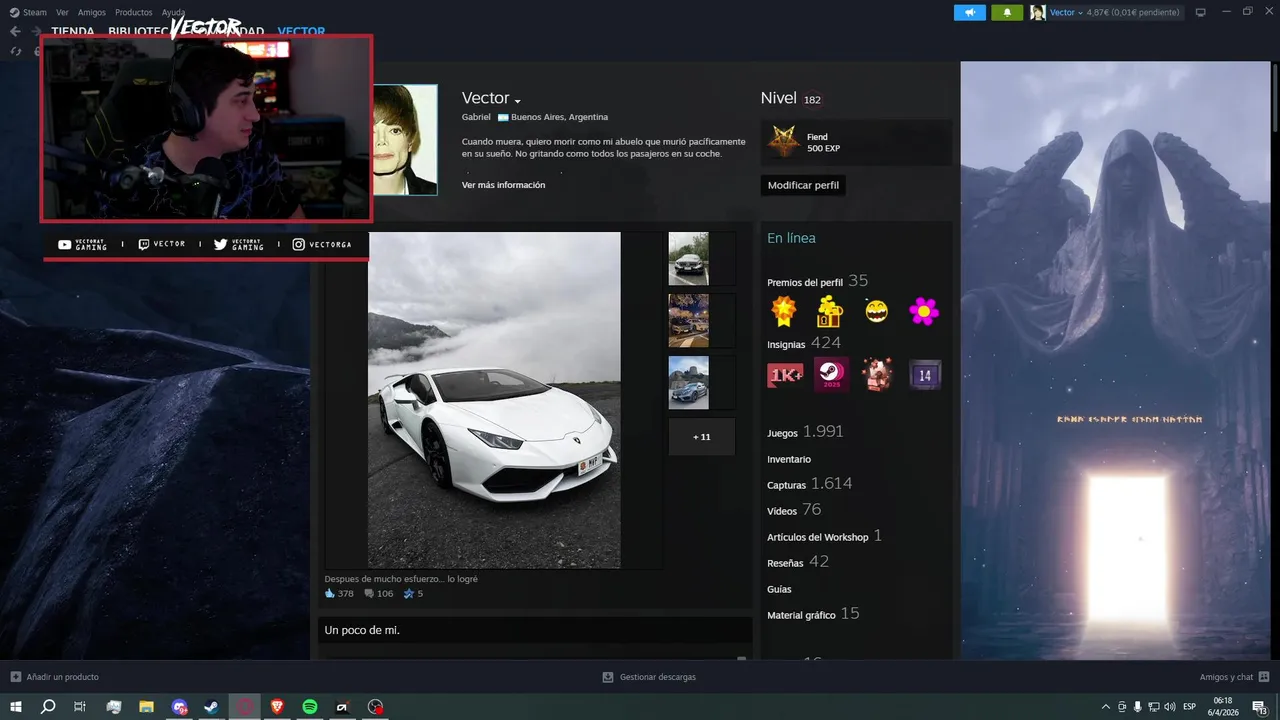Image resolution: width=1280 pixels, height=720 pixels.
Task: Open the VECTOR profile tab
Action: (301, 32)
